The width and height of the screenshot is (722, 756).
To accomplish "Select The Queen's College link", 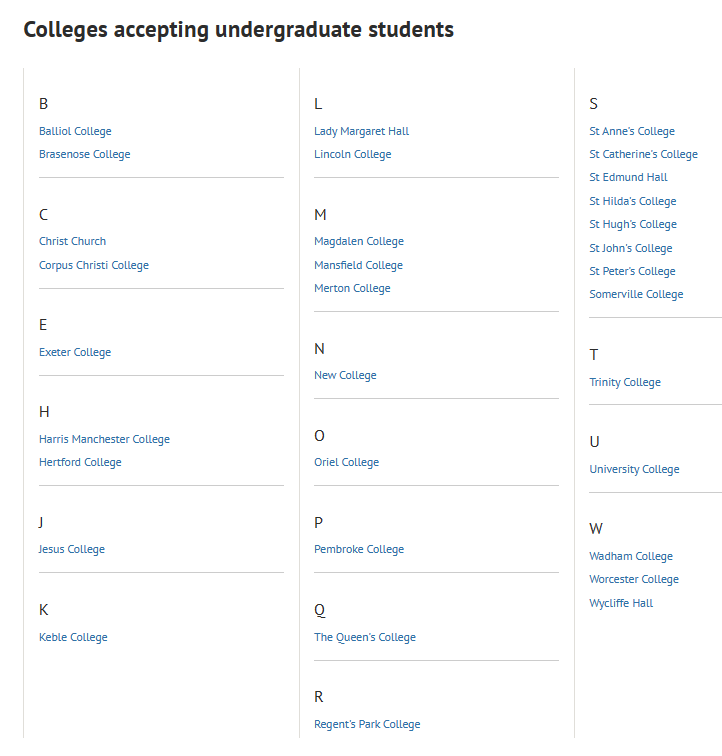I will [x=365, y=637].
